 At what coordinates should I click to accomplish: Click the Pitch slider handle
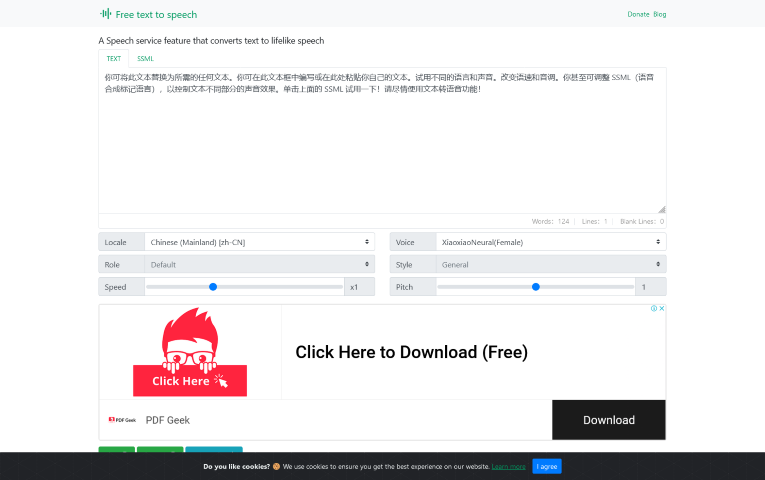click(536, 287)
